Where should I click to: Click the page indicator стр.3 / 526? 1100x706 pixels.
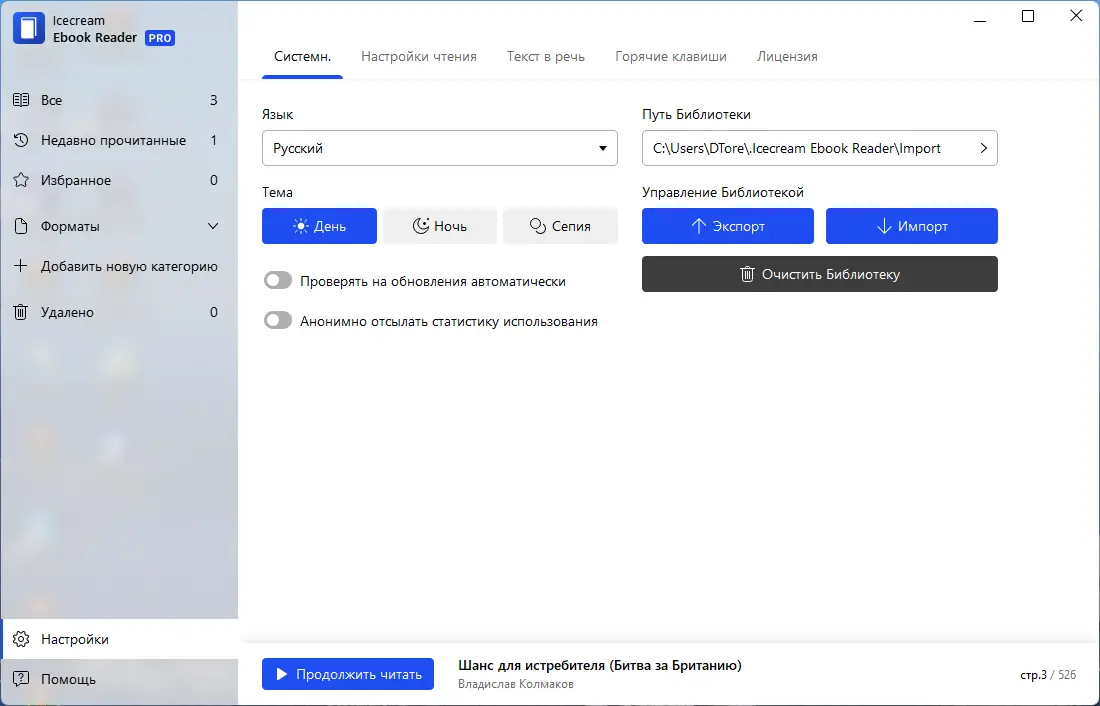coord(1048,674)
